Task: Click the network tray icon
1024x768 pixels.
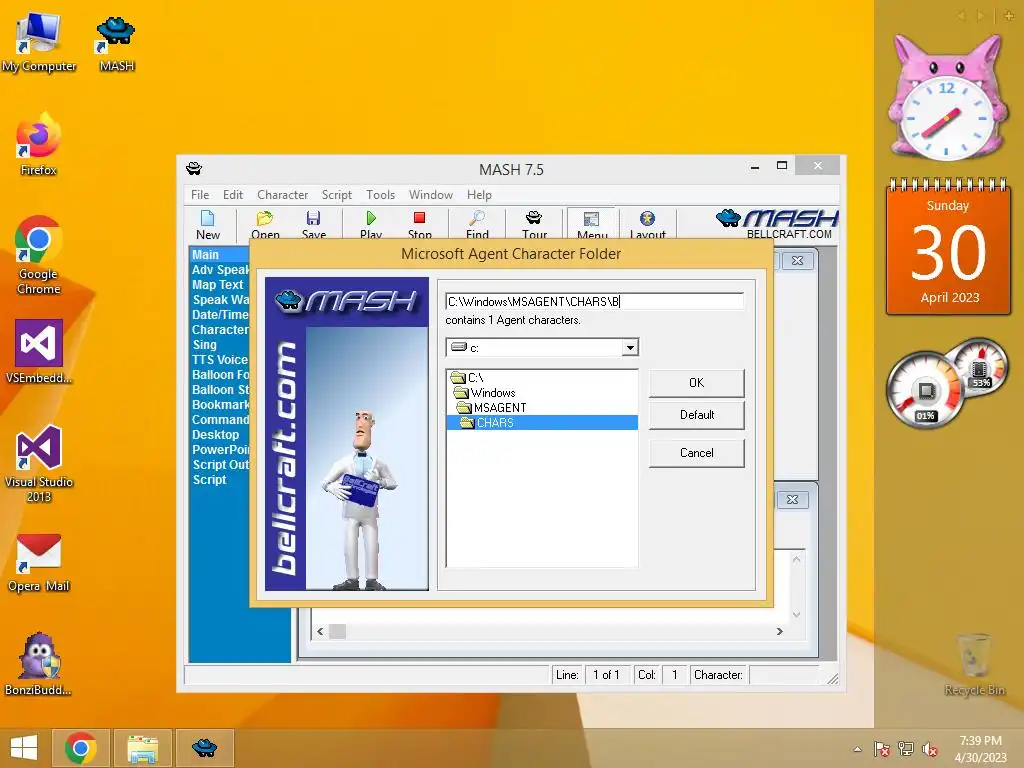Action: point(906,749)
